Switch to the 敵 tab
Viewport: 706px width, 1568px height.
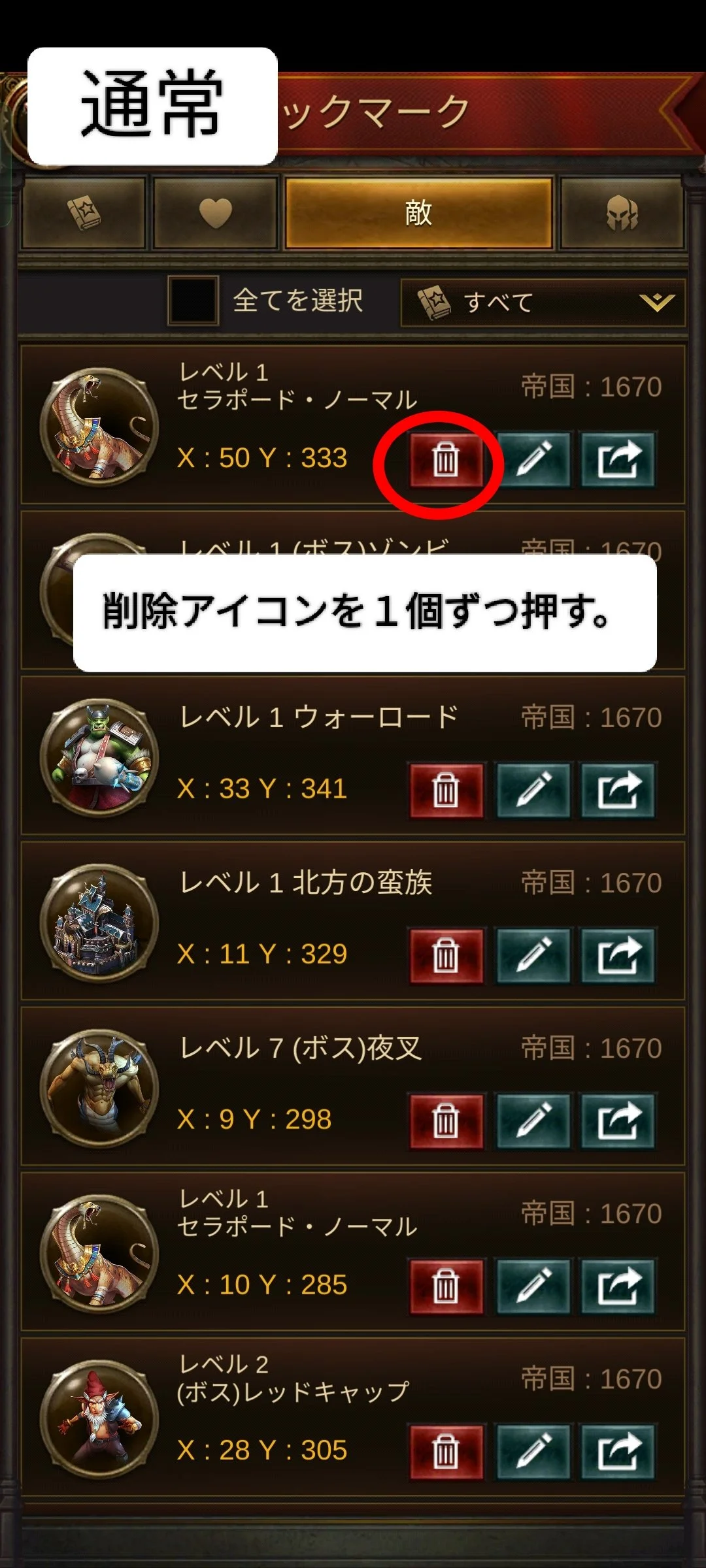418,214
